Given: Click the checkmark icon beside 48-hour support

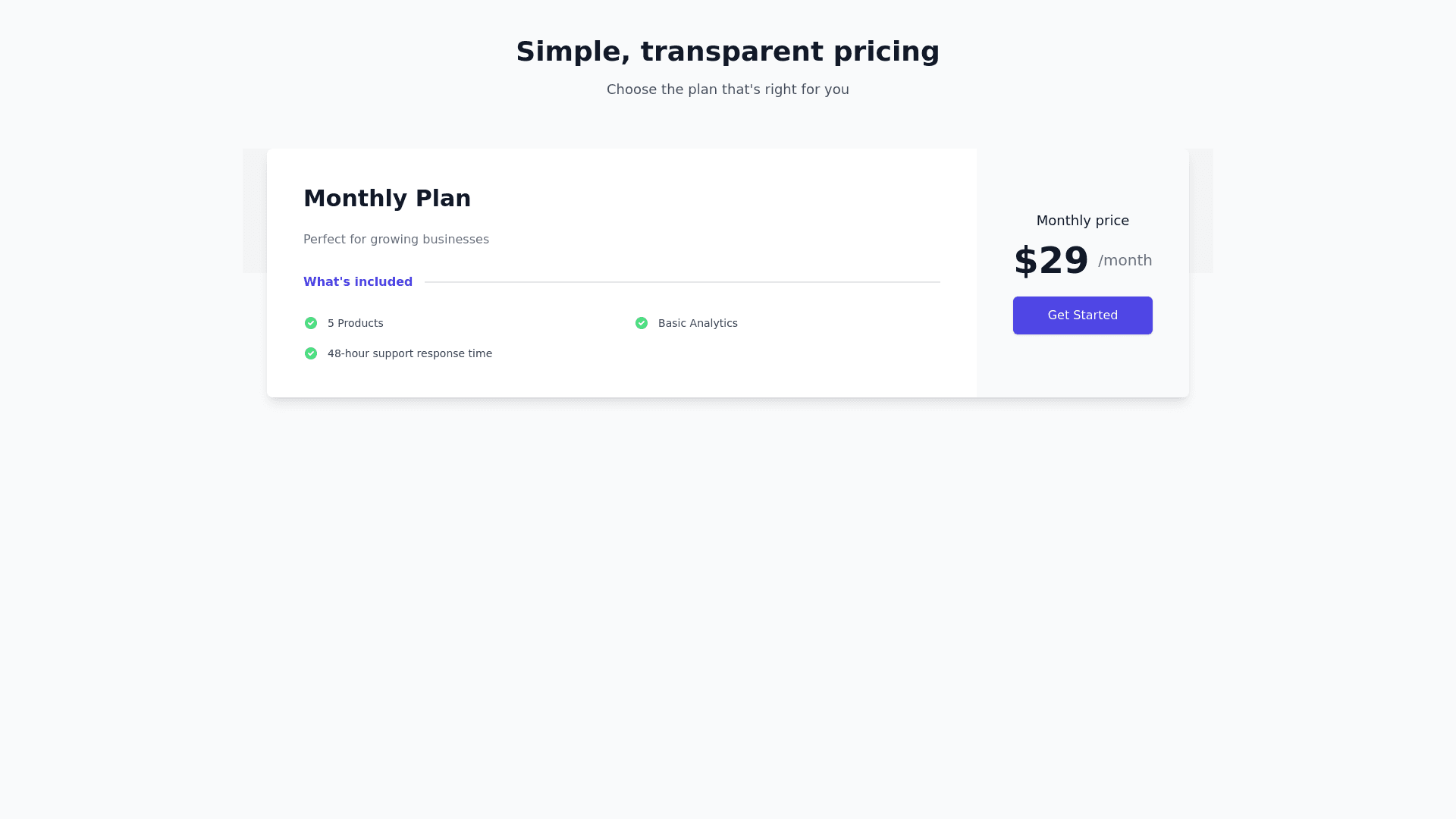Looking at the screenshot, I should tap(311, 353).
